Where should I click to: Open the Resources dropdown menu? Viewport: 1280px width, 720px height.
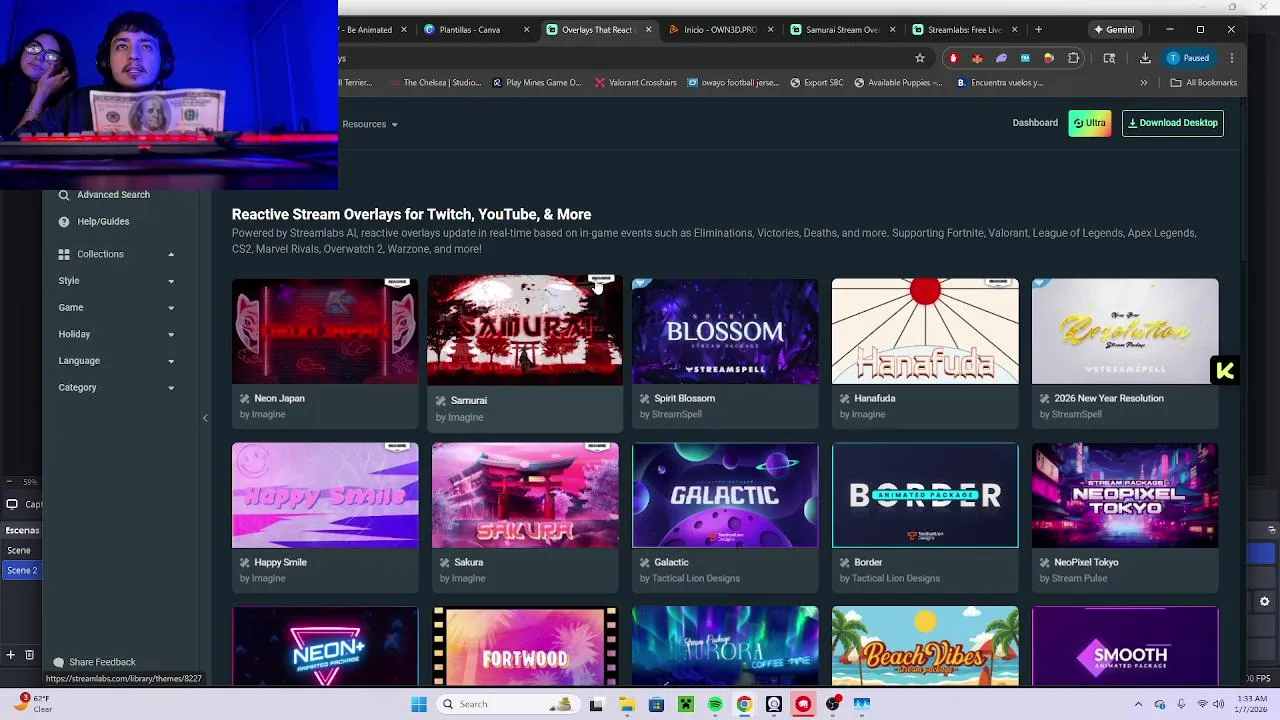(x=370, y=124)
